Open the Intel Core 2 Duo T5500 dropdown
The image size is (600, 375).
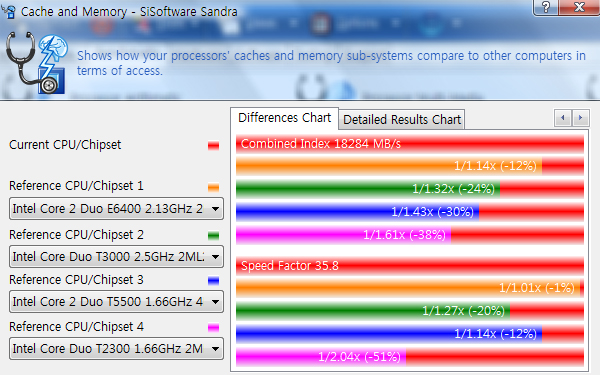(x=116, y=302)
